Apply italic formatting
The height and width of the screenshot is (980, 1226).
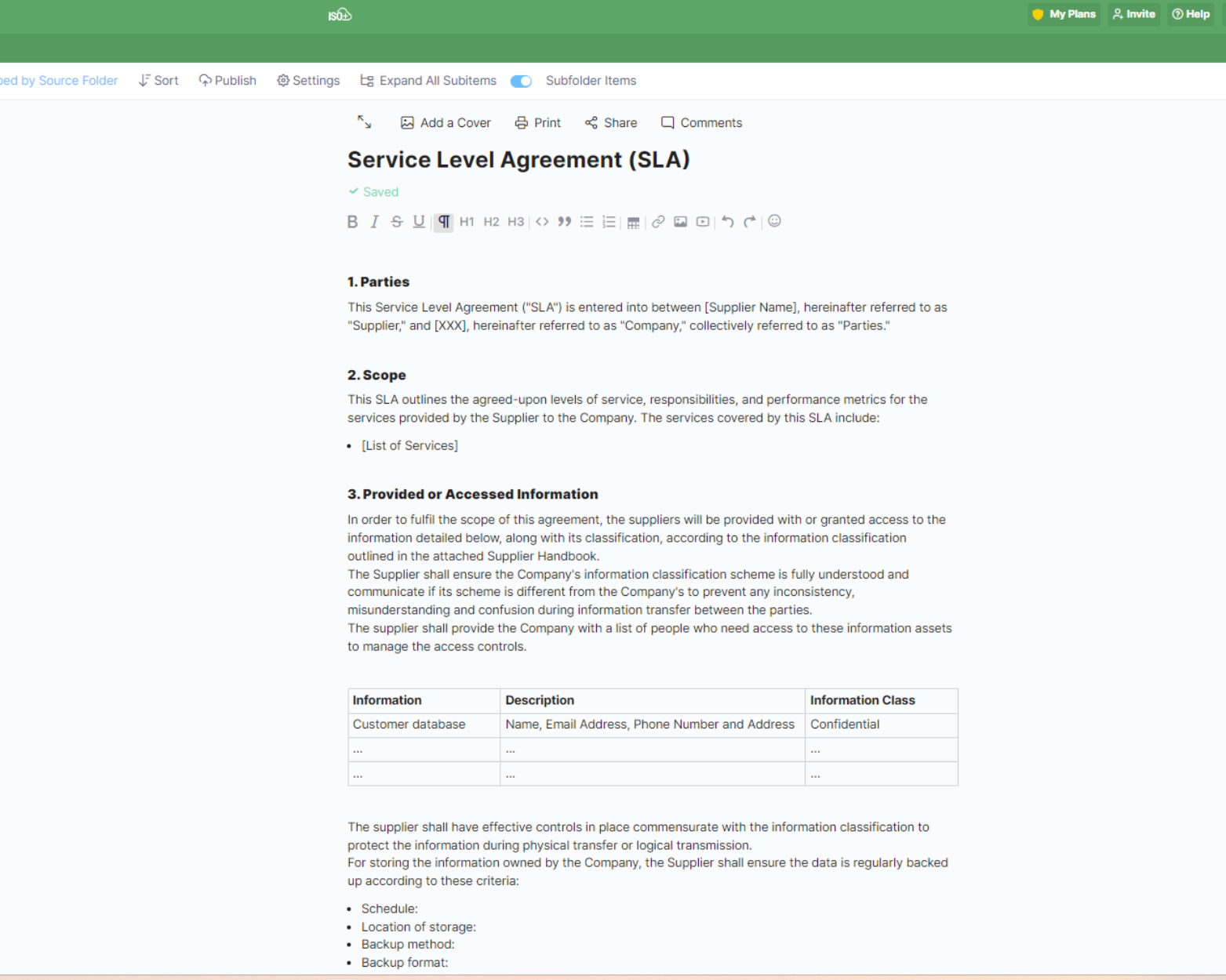pyautogui.click(x=374, y=222)
